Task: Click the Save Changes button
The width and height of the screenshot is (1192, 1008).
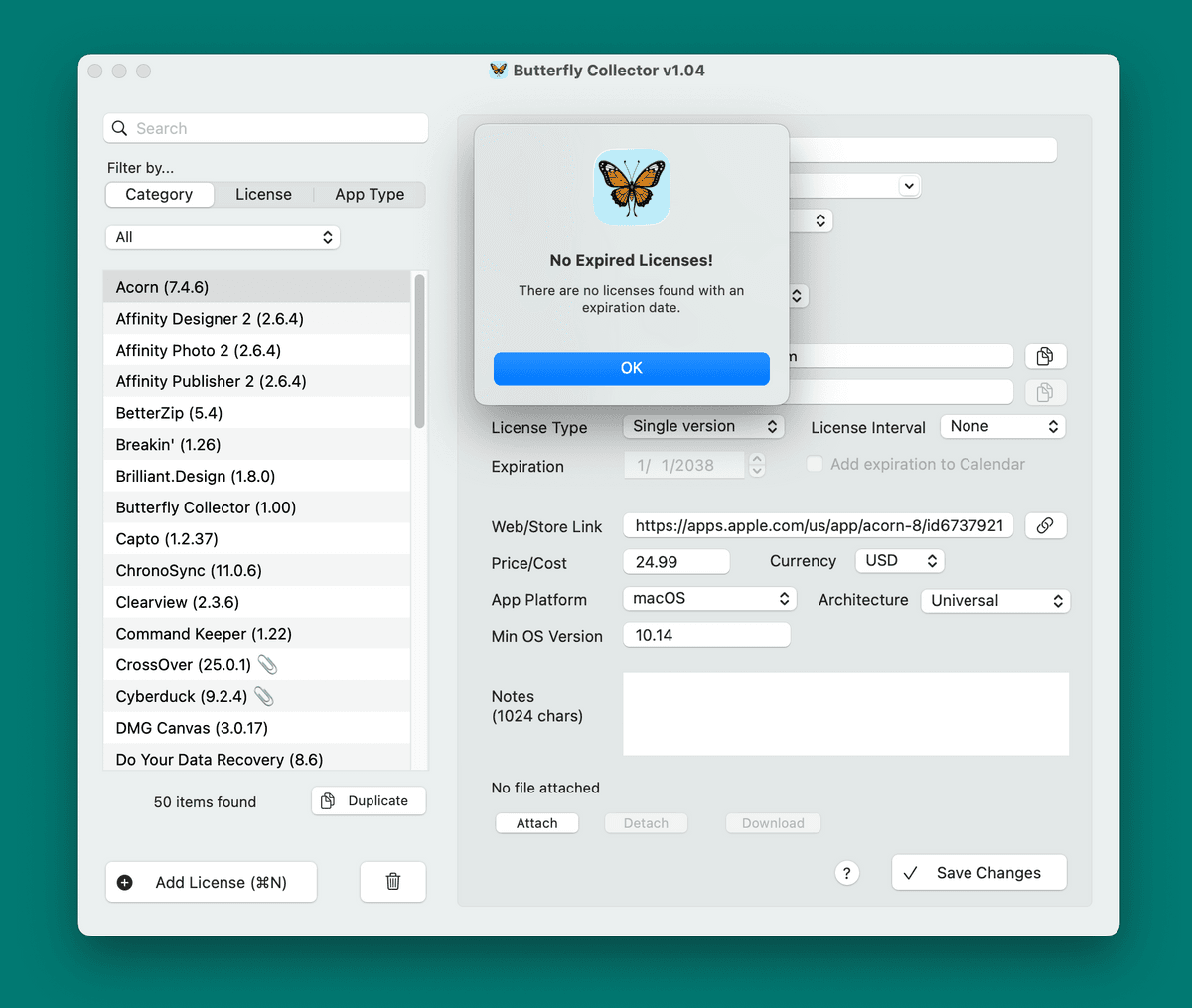Action: [978, 873]
